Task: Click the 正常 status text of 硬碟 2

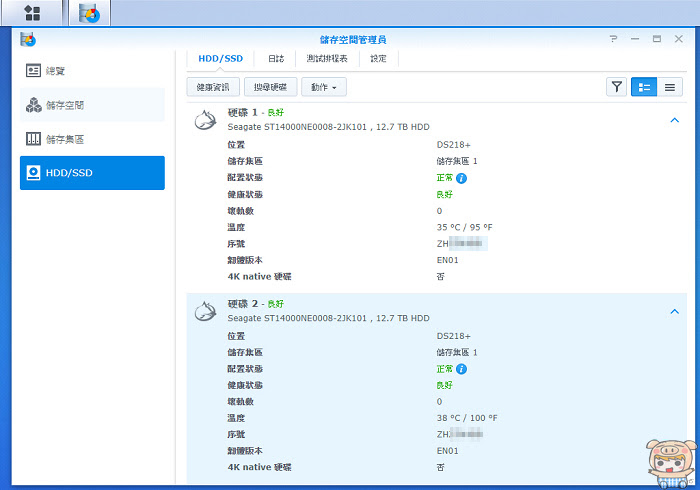Action: point(444,369)
